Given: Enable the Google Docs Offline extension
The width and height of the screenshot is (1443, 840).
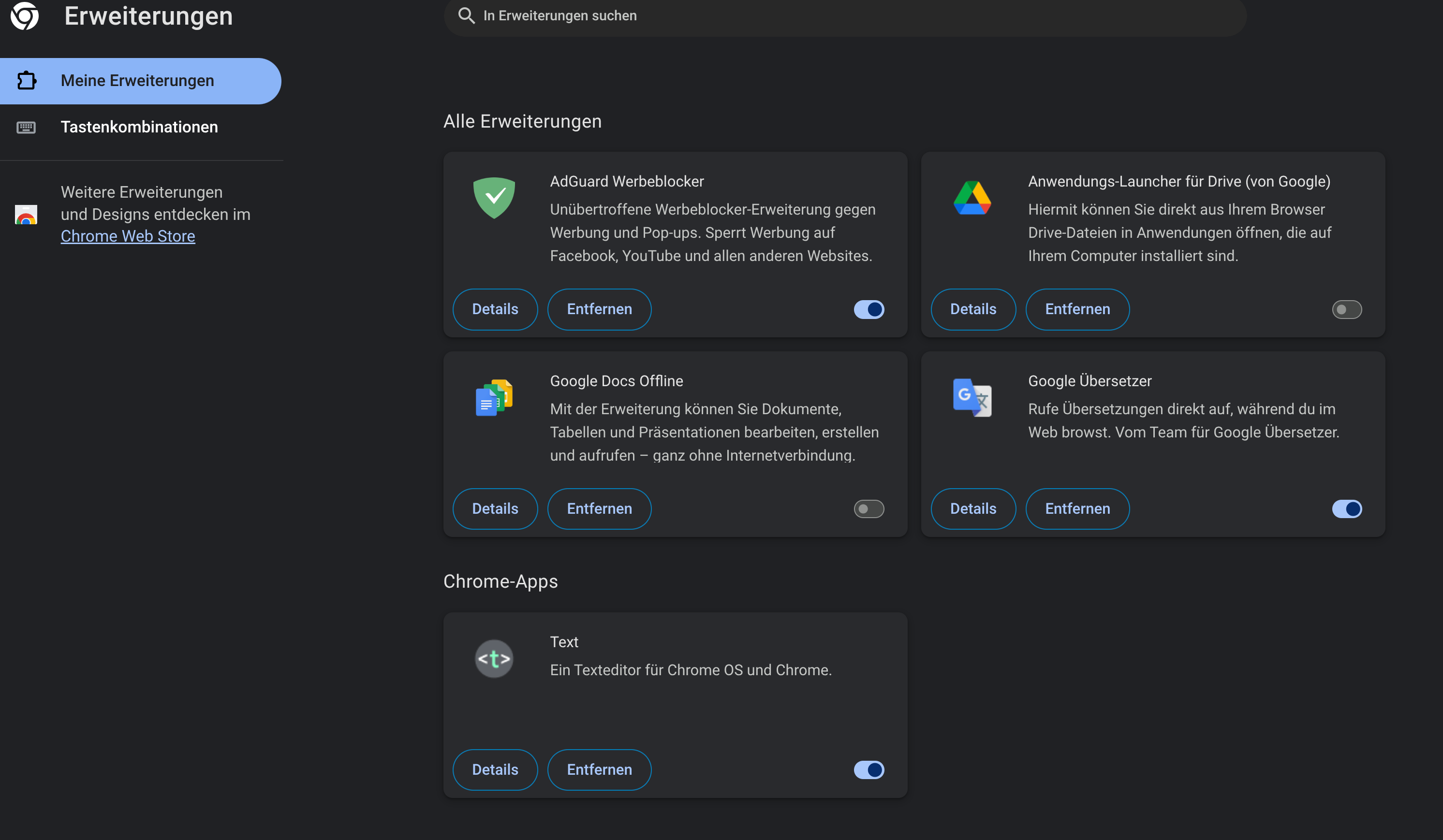Looking at the screenshot, I should [x=869, y=509].
